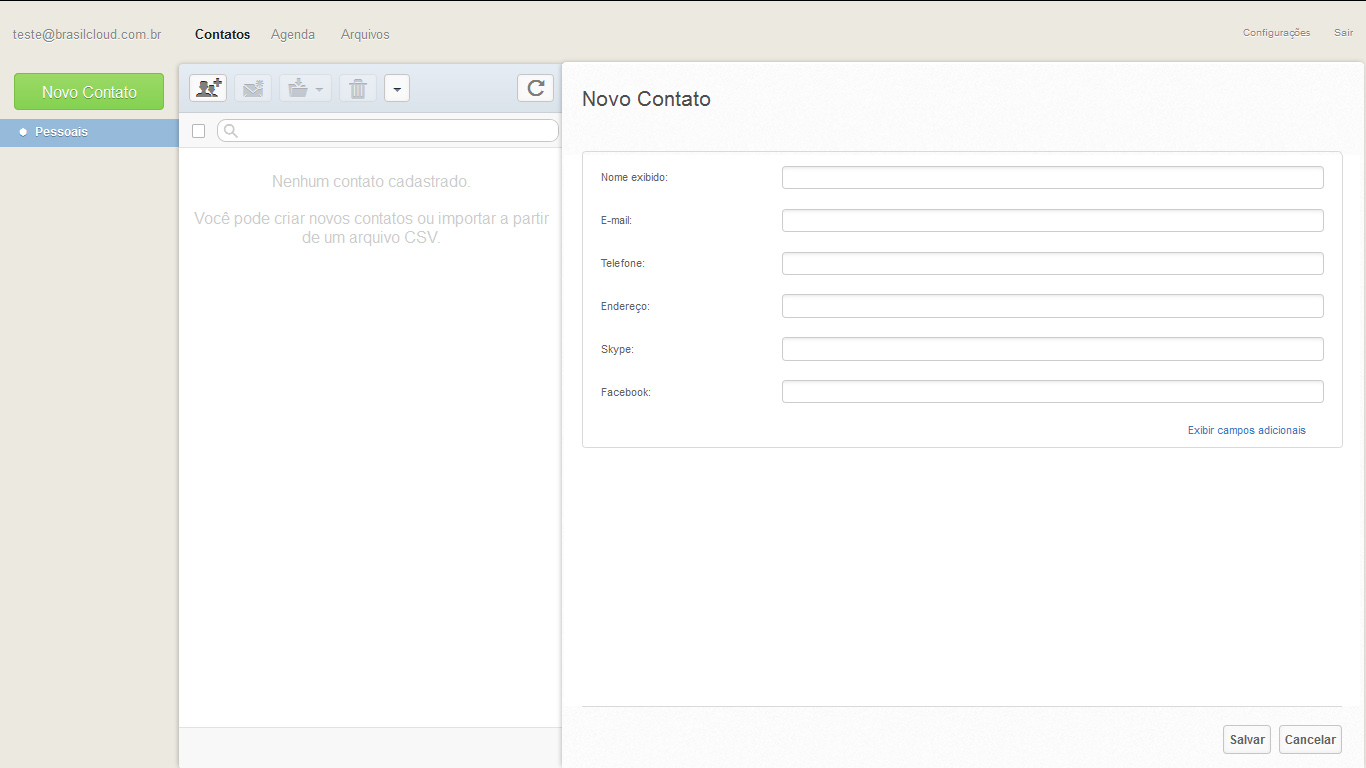Focus the E-mail input field
The image size is (1366, 768).
pos(1052,220)
